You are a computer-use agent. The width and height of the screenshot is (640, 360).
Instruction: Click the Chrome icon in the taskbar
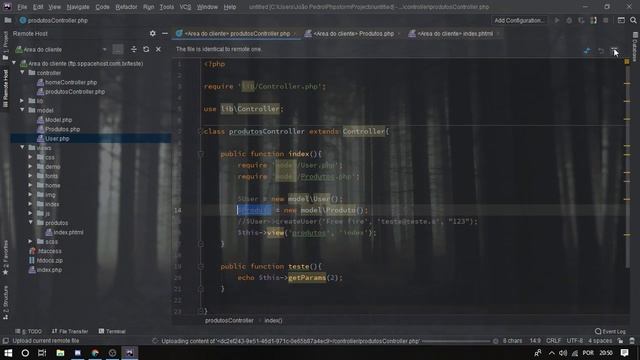point(95,353)
